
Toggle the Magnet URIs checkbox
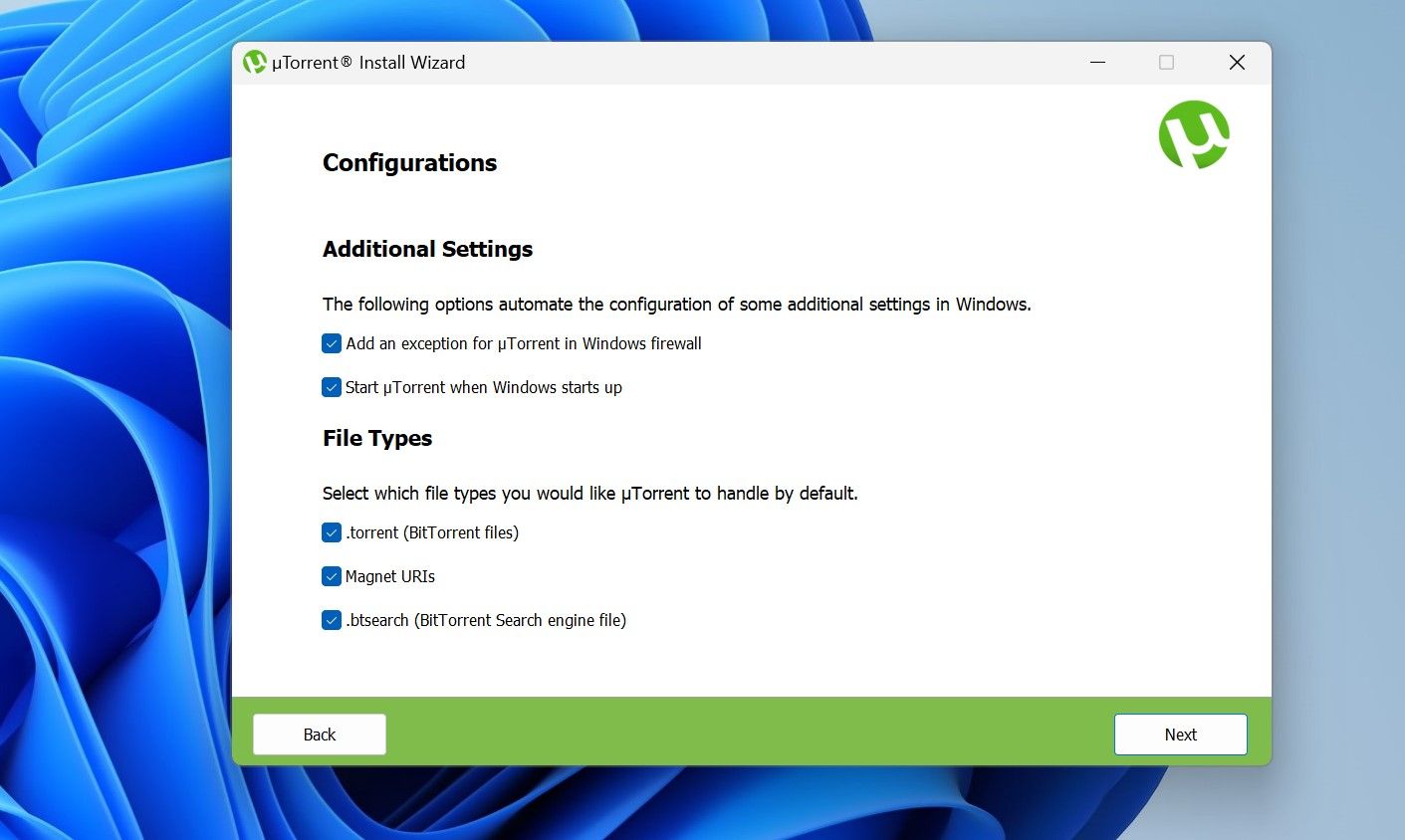coord(331,576)
